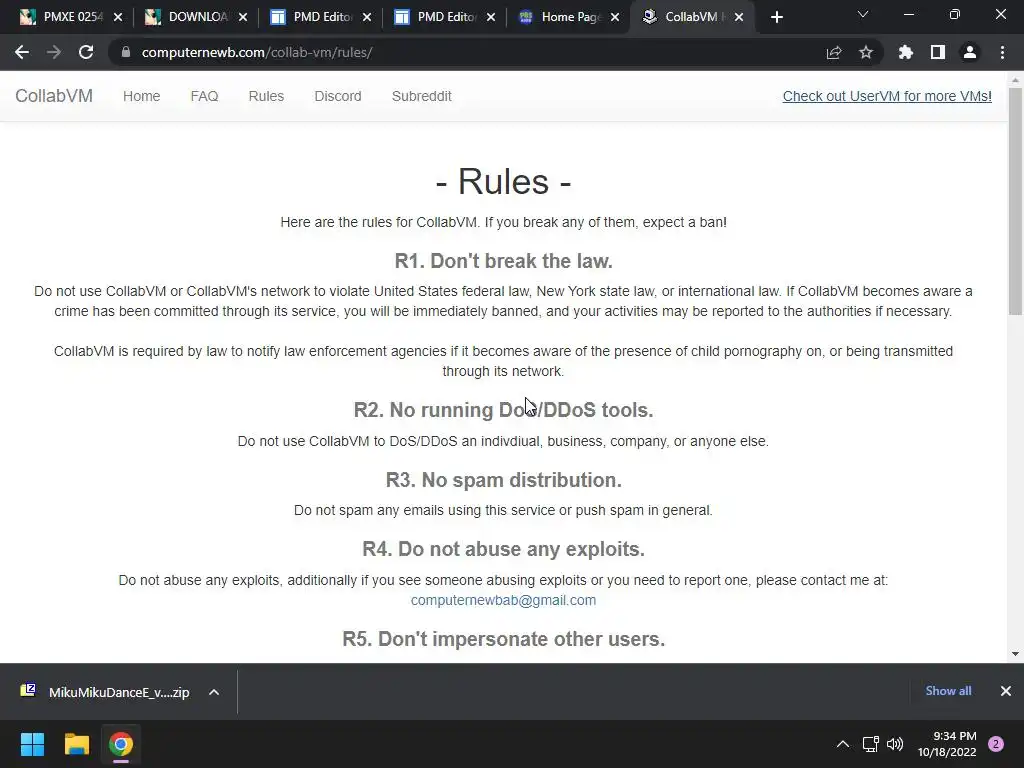1024x768 pixels.
Task: Click the address bar URL
Action: tap(257, 52)
